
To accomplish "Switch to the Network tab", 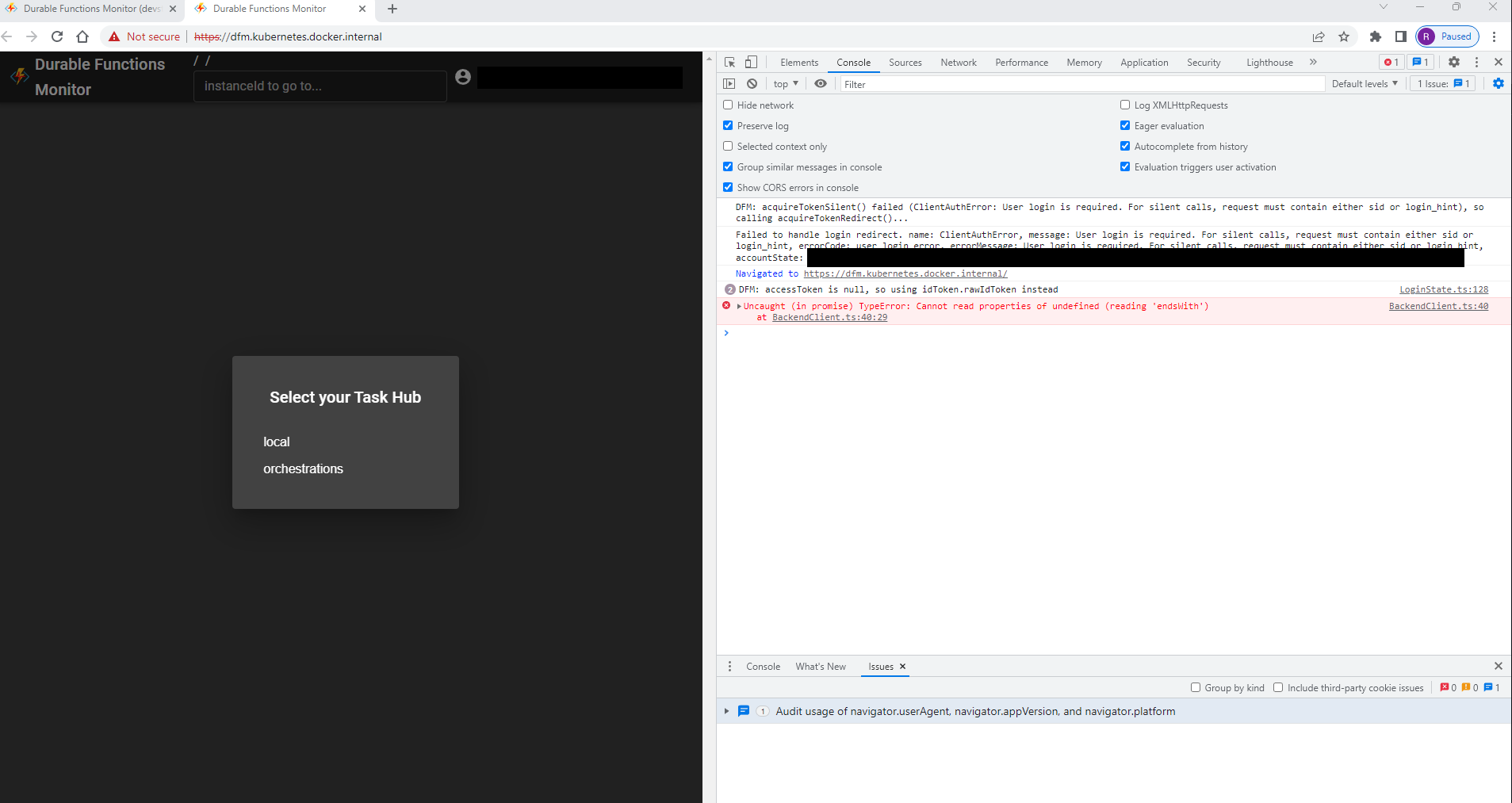I will 957,62.
